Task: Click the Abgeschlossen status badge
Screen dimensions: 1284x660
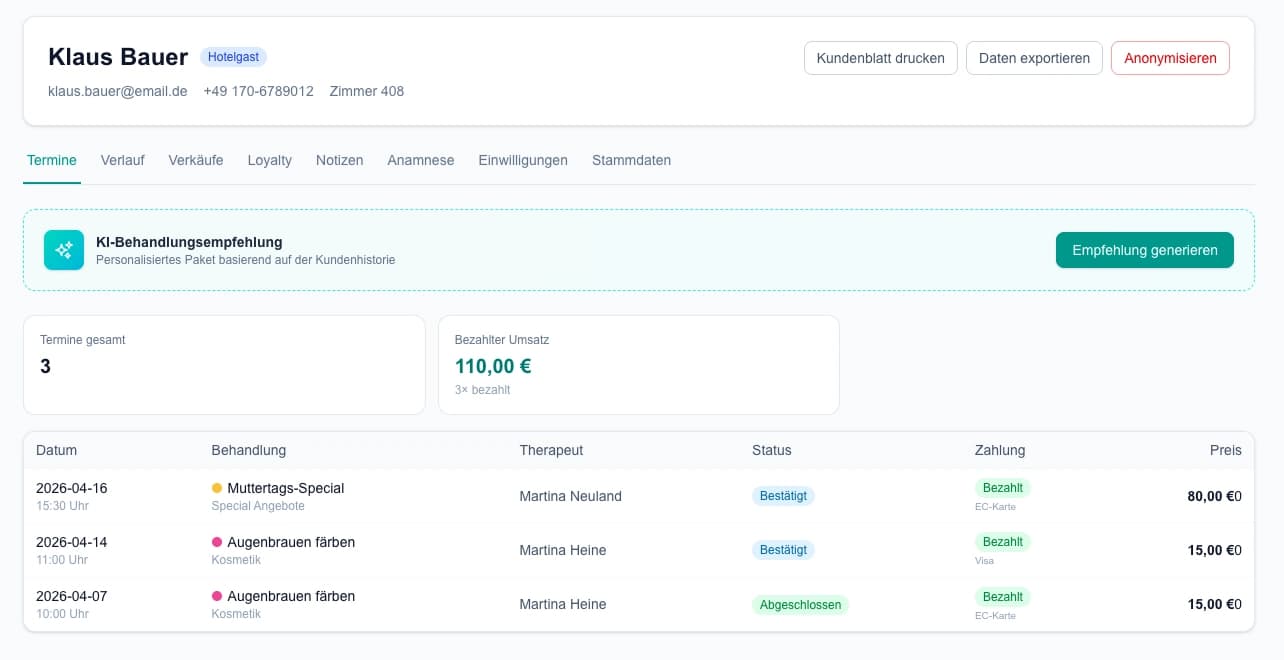Action: (x=799, y=605)
